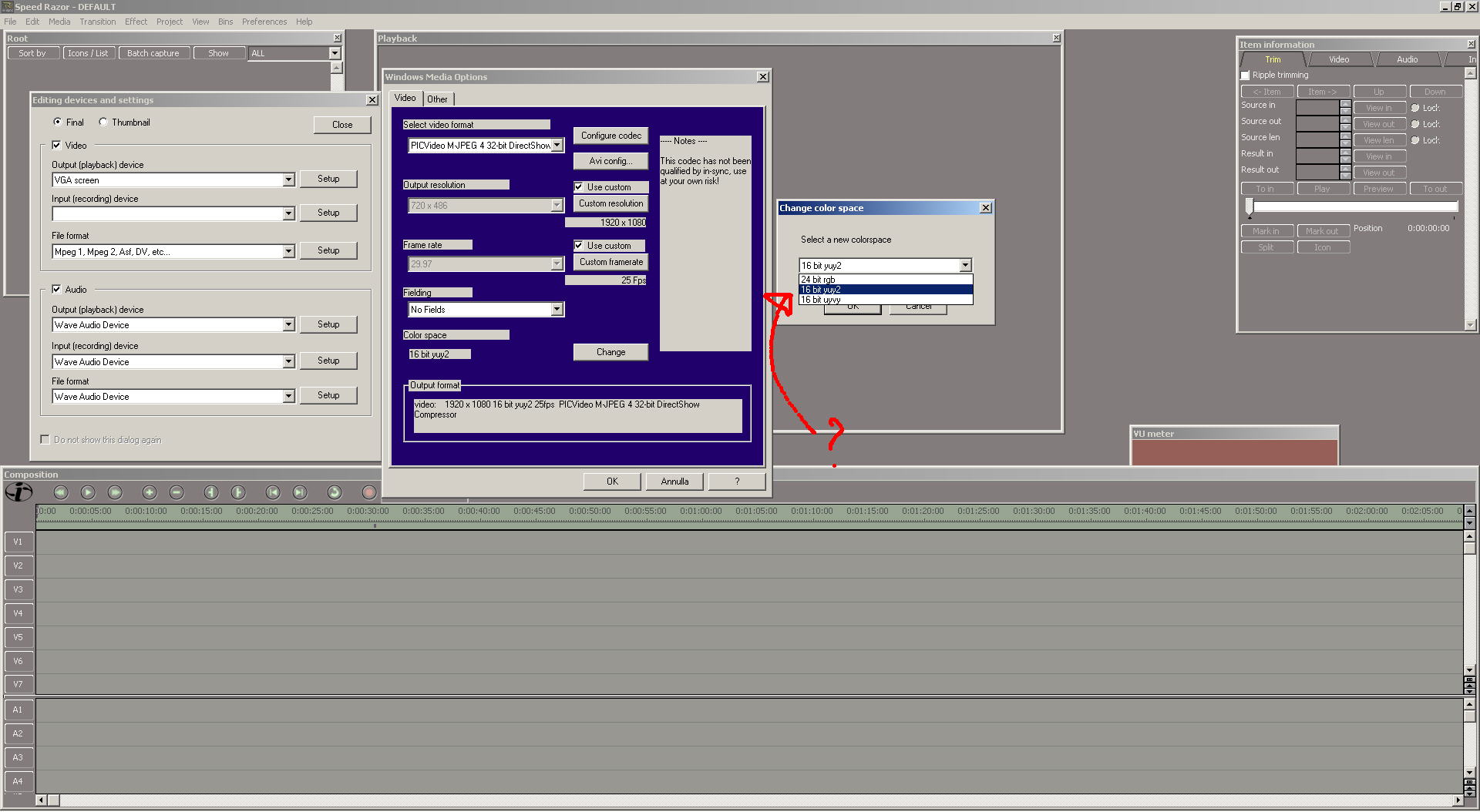Image resolution: width=1480 pixels, height=812 pixels.
Task: Select the A1 audio track header
Action: (18, 710)
